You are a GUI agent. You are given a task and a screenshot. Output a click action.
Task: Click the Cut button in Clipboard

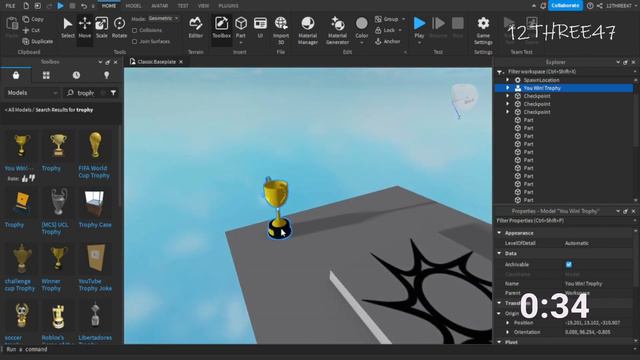(31, 30)
